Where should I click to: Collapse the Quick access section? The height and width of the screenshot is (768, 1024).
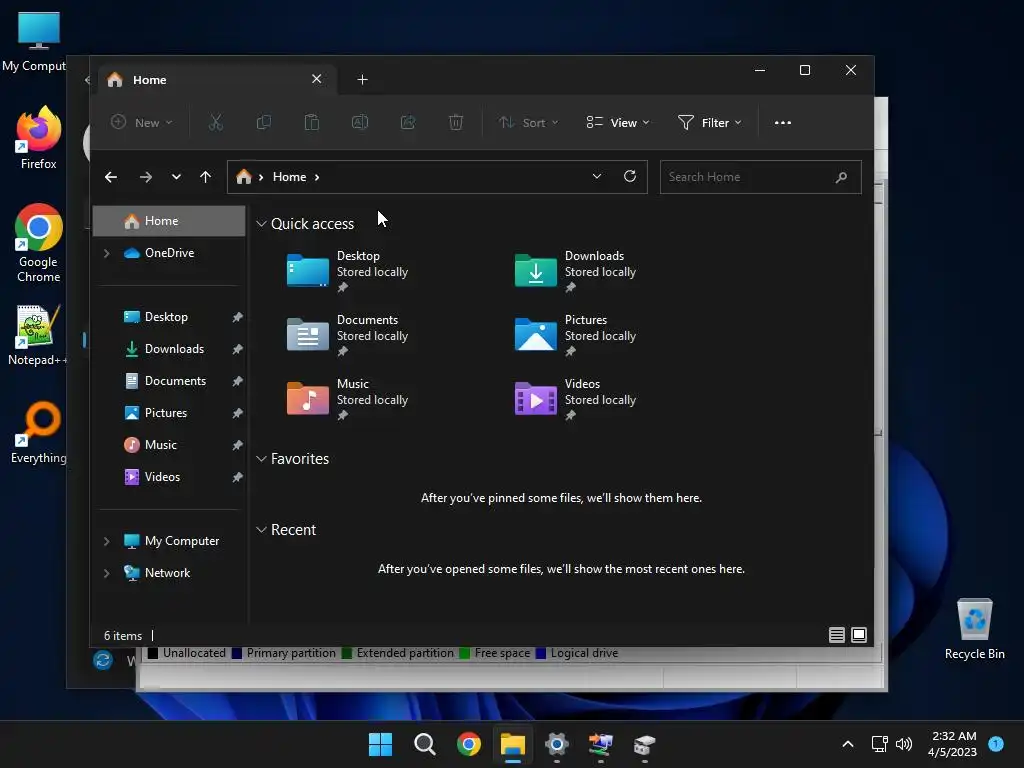pyautogui.click(x=261, y=224)
